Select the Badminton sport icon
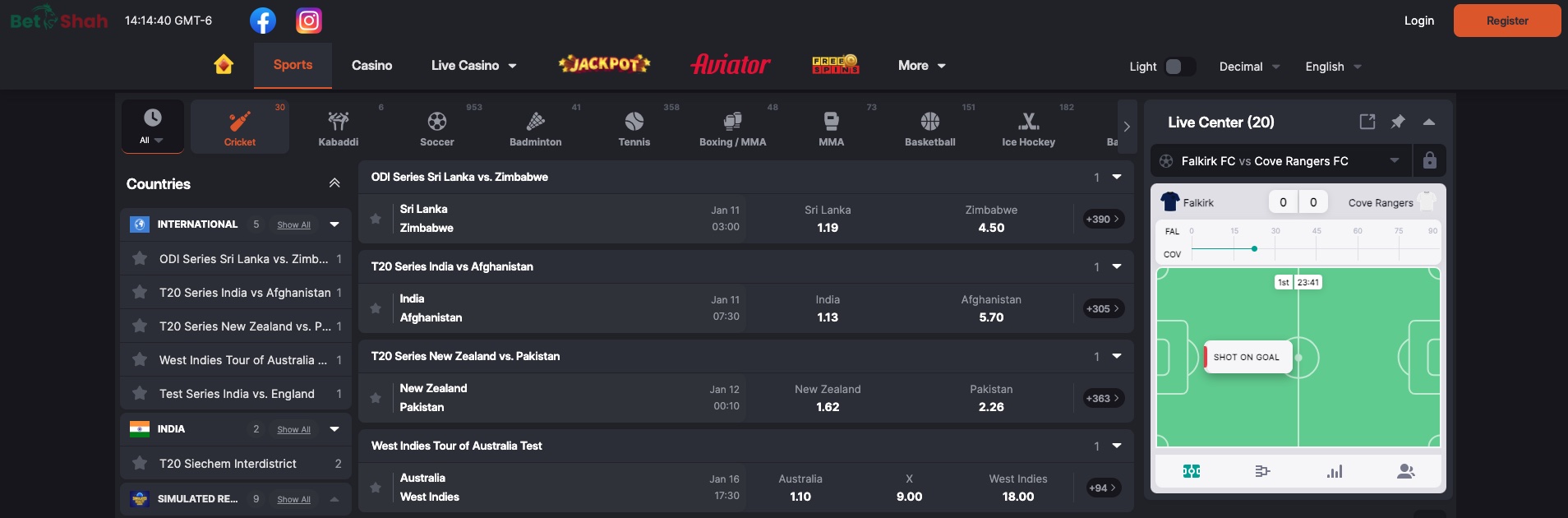Image resolution: width=1568 pixels, height=518 pixels. [x=536, y=129]
